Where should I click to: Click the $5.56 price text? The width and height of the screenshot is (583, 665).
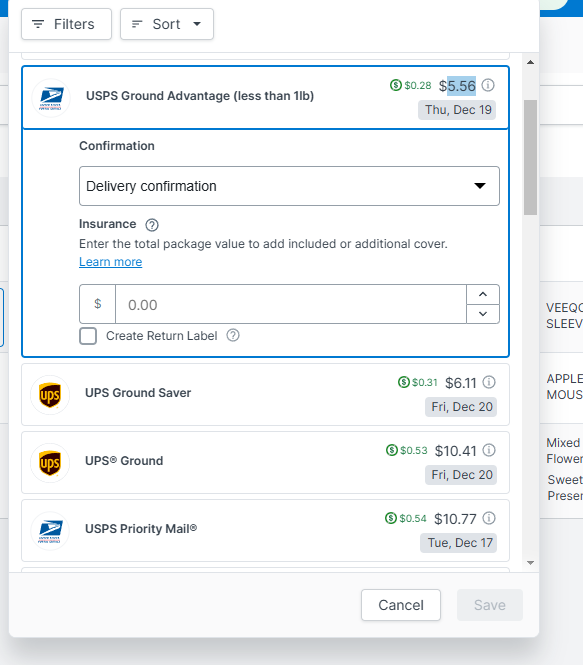pyautogui.click(x=457, y=86)
